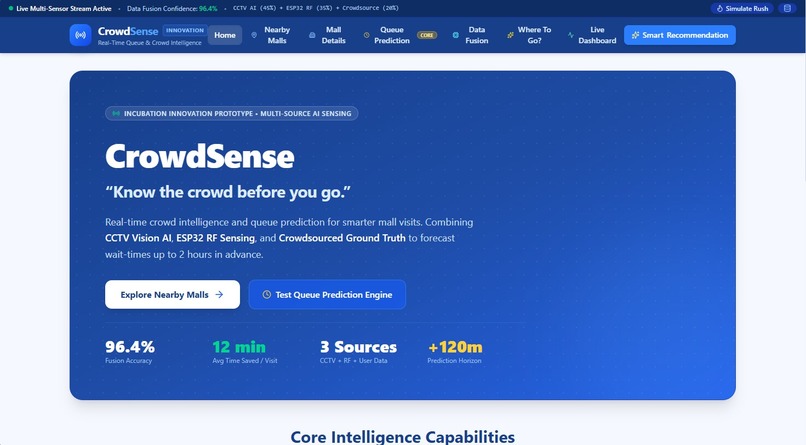
Task: Click the CORE badge on Queue Prediction
Action: coord(427,35)
